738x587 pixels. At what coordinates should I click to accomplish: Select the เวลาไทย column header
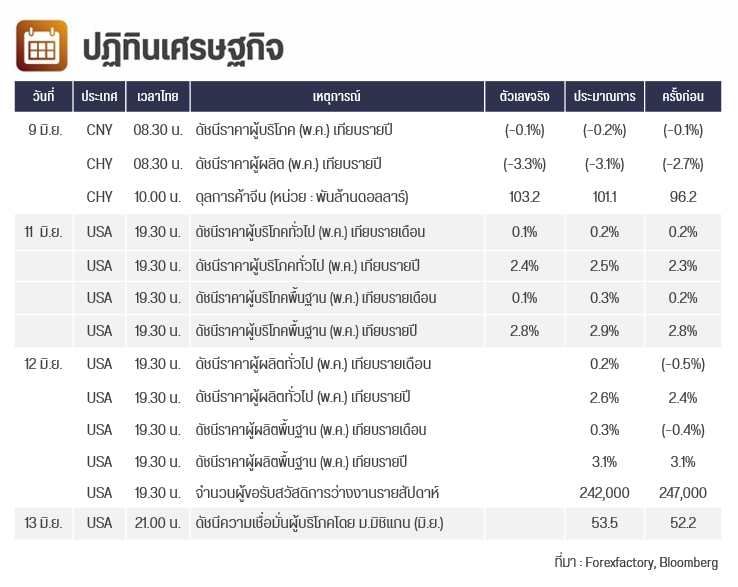(158, 96)
